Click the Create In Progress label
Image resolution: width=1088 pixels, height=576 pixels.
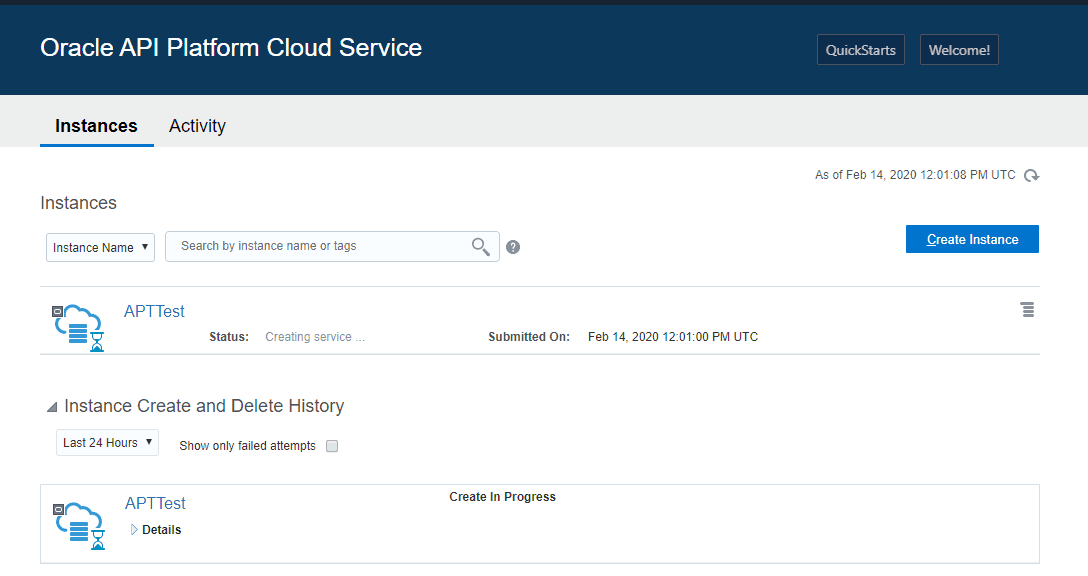tap(502, 497)
